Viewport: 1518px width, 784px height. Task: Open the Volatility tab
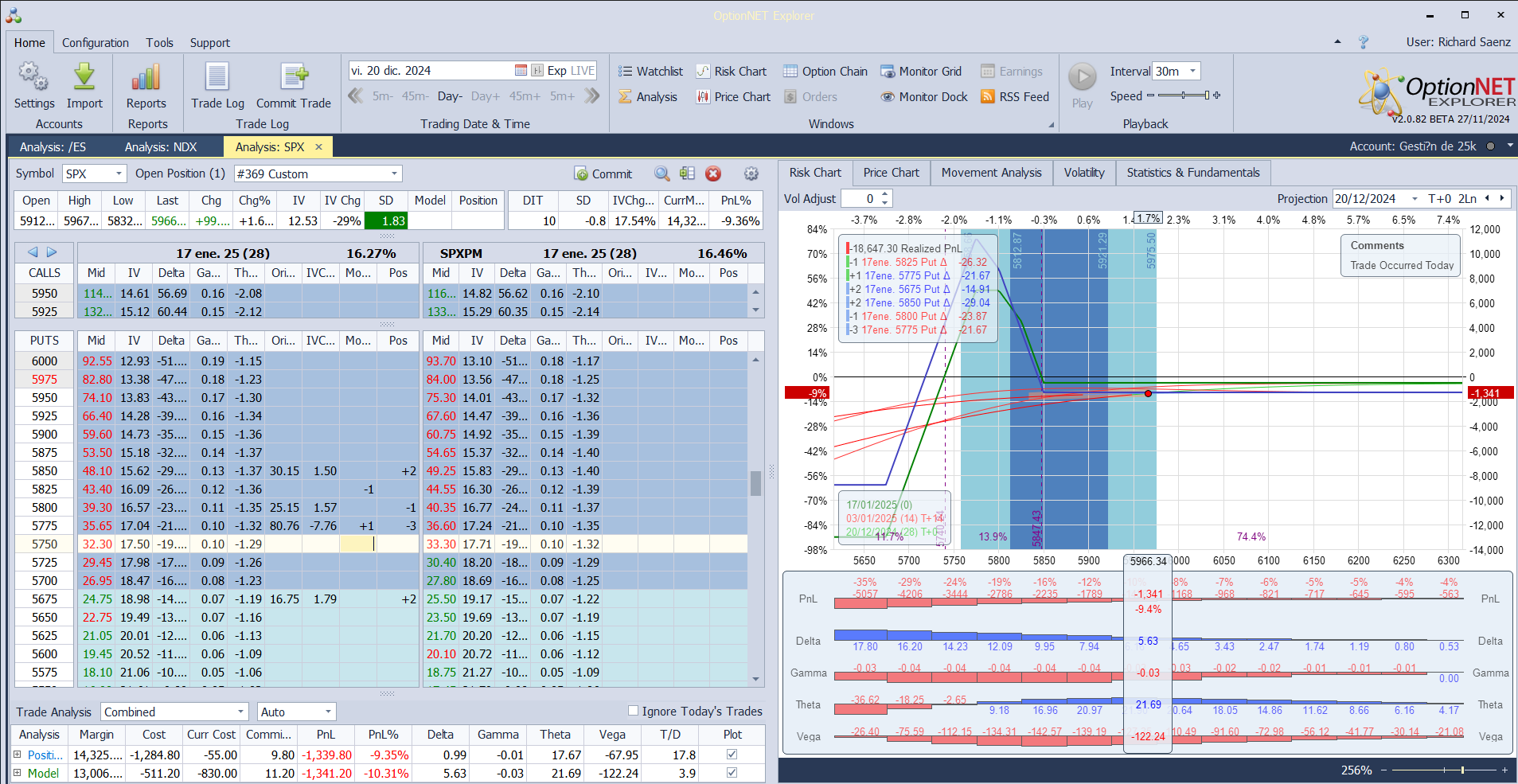click(1084, 173)
